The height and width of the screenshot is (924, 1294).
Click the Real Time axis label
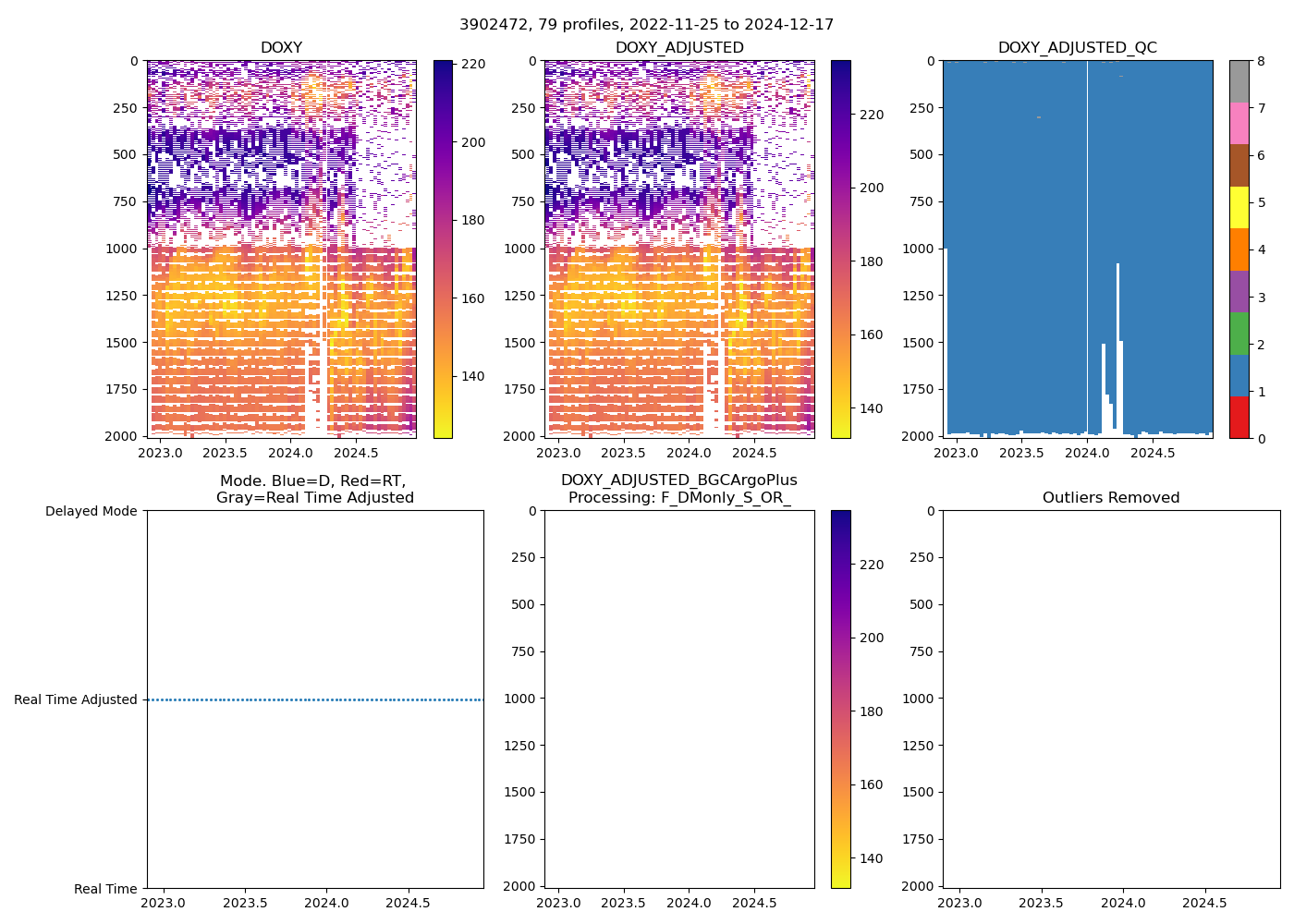(x=105, y=889)
